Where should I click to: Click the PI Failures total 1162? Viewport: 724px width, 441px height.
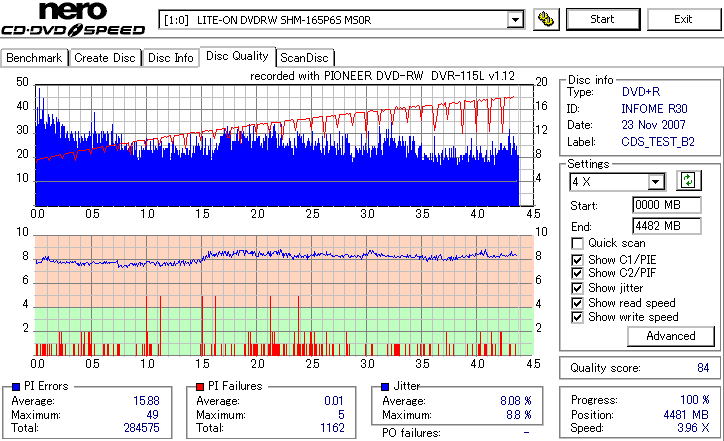click(x=332, y=428)
